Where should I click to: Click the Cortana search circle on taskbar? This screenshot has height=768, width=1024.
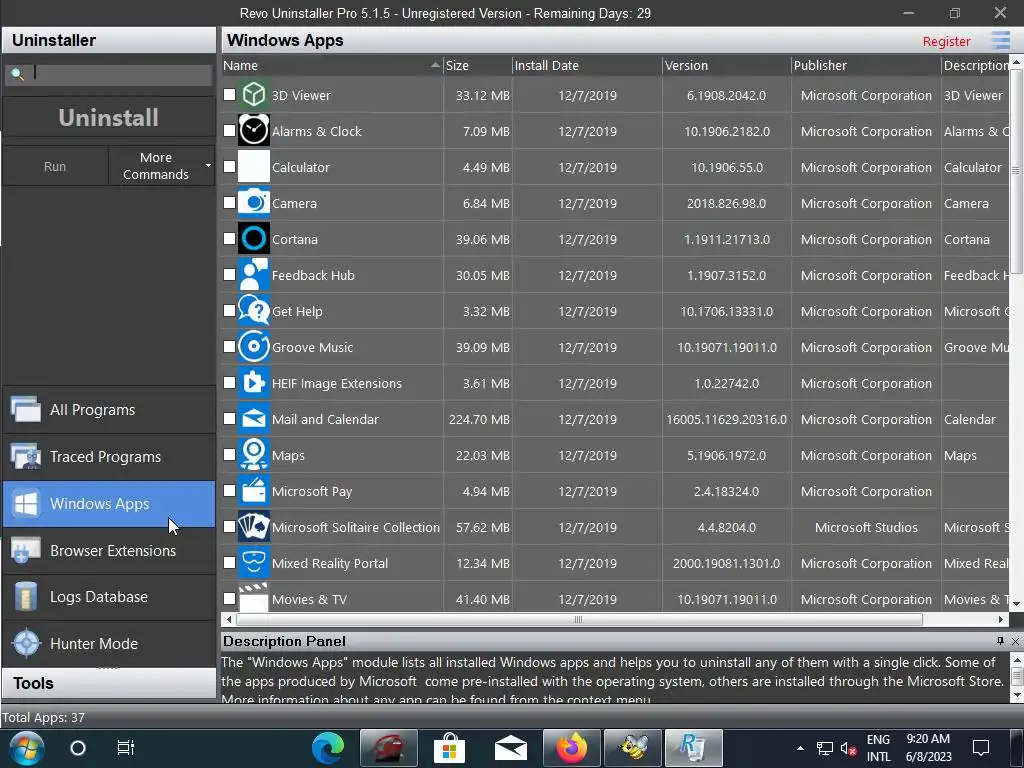tap(78, 748)
